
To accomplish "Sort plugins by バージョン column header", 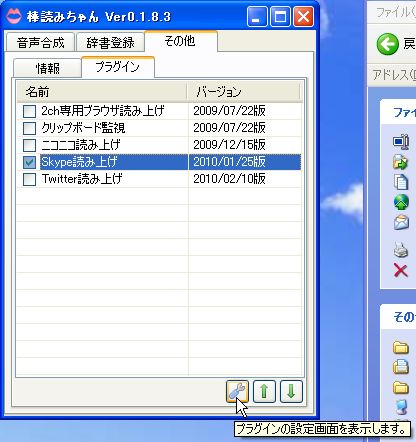I will point(243,92).
